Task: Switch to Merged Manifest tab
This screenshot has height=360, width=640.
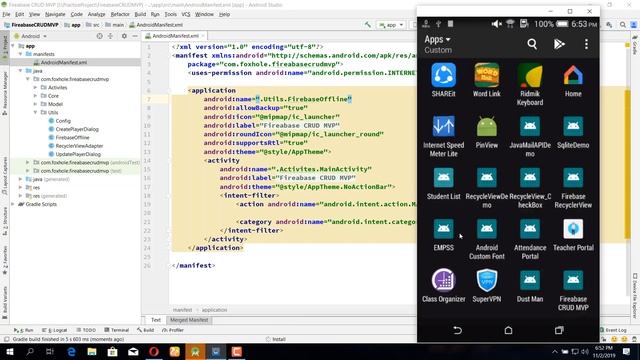Action: [x=189, y=320]
